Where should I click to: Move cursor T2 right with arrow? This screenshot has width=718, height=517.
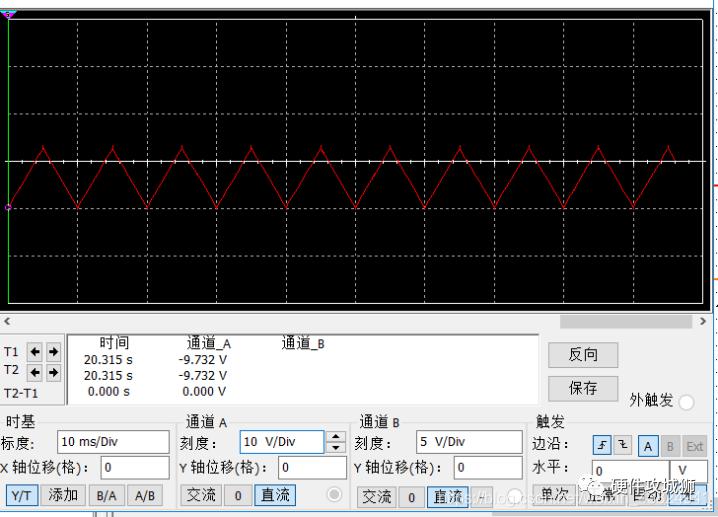pyautogui.click(x=53, y=372)
